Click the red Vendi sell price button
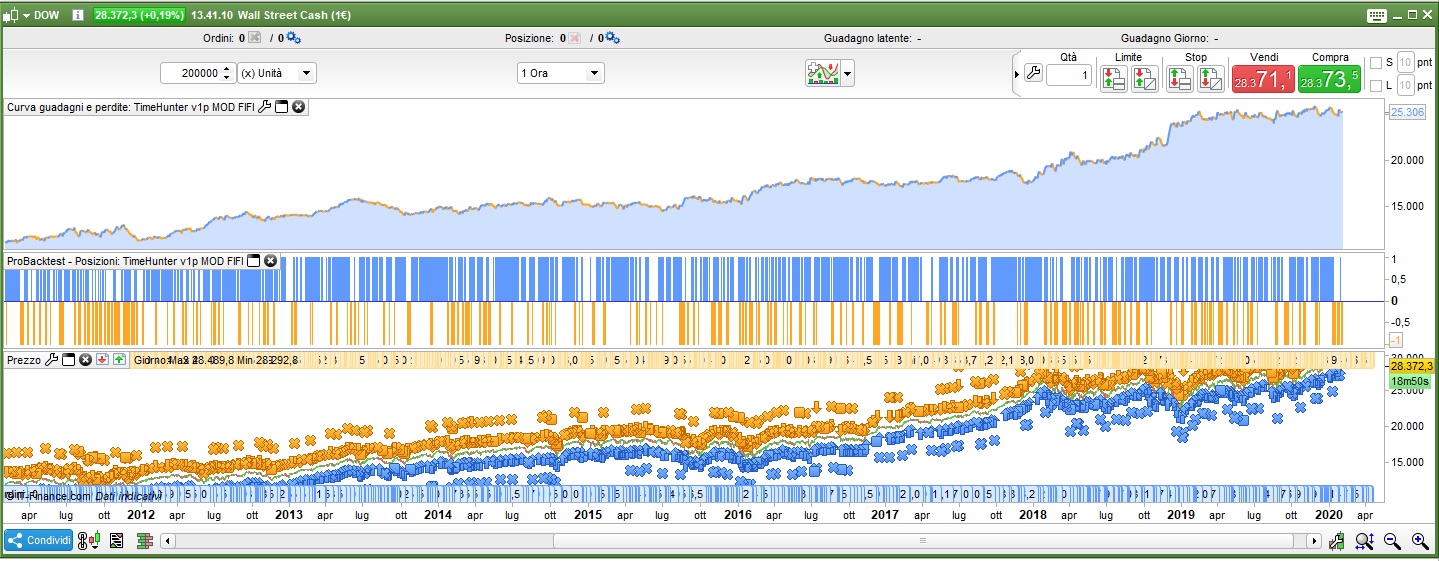This screenshot has height=561, width=1439. [1262, 79]
